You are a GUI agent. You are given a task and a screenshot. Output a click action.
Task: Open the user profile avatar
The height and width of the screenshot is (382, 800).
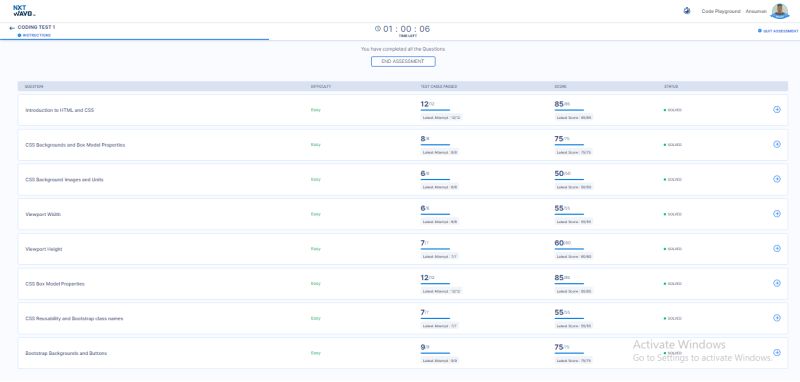click(x=780, y=11)
